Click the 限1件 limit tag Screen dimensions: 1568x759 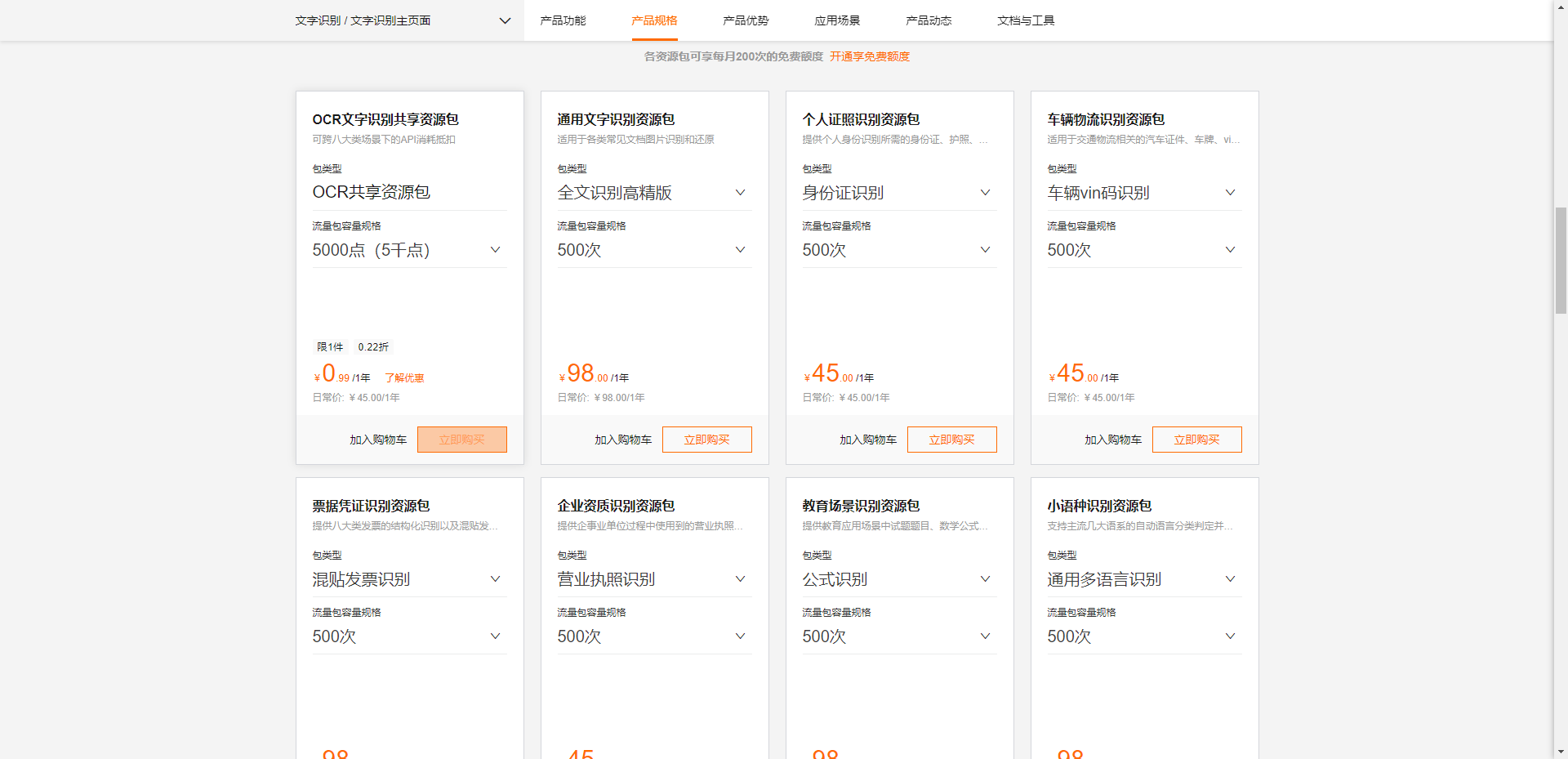click(x=330, y=347)
